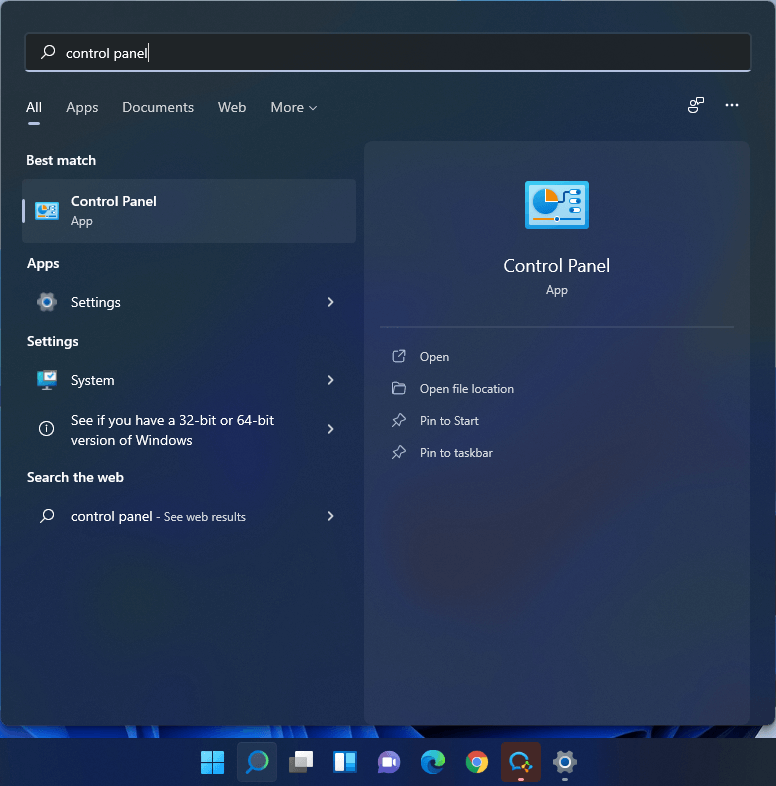This screenshot has height=786, width=776.
Task: Open the Teams Chat taskbar icon
Action: (389, 762)
